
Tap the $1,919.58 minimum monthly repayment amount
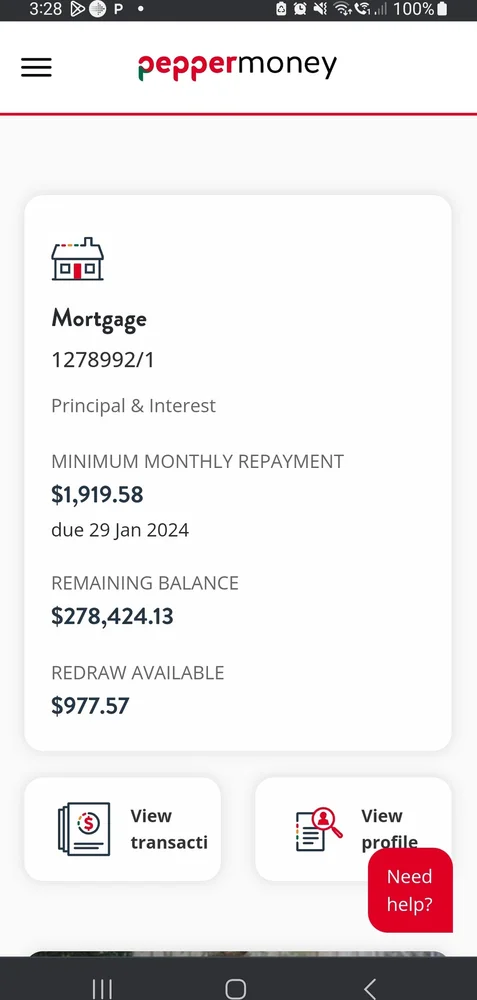pyautogui.click(x=97, y=494)
